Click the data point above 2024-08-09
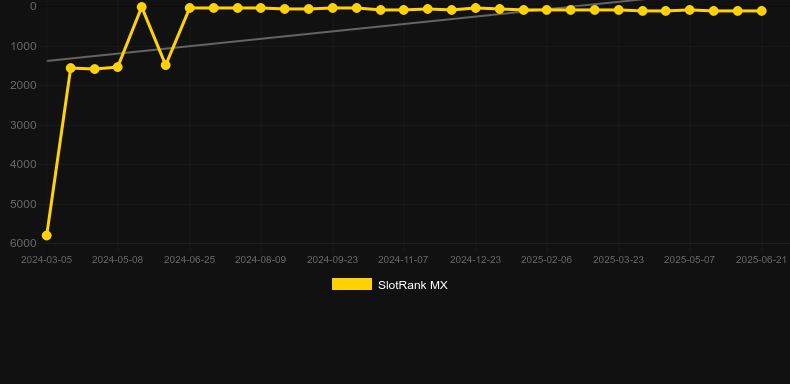790x384 pixels. point(260,8)
